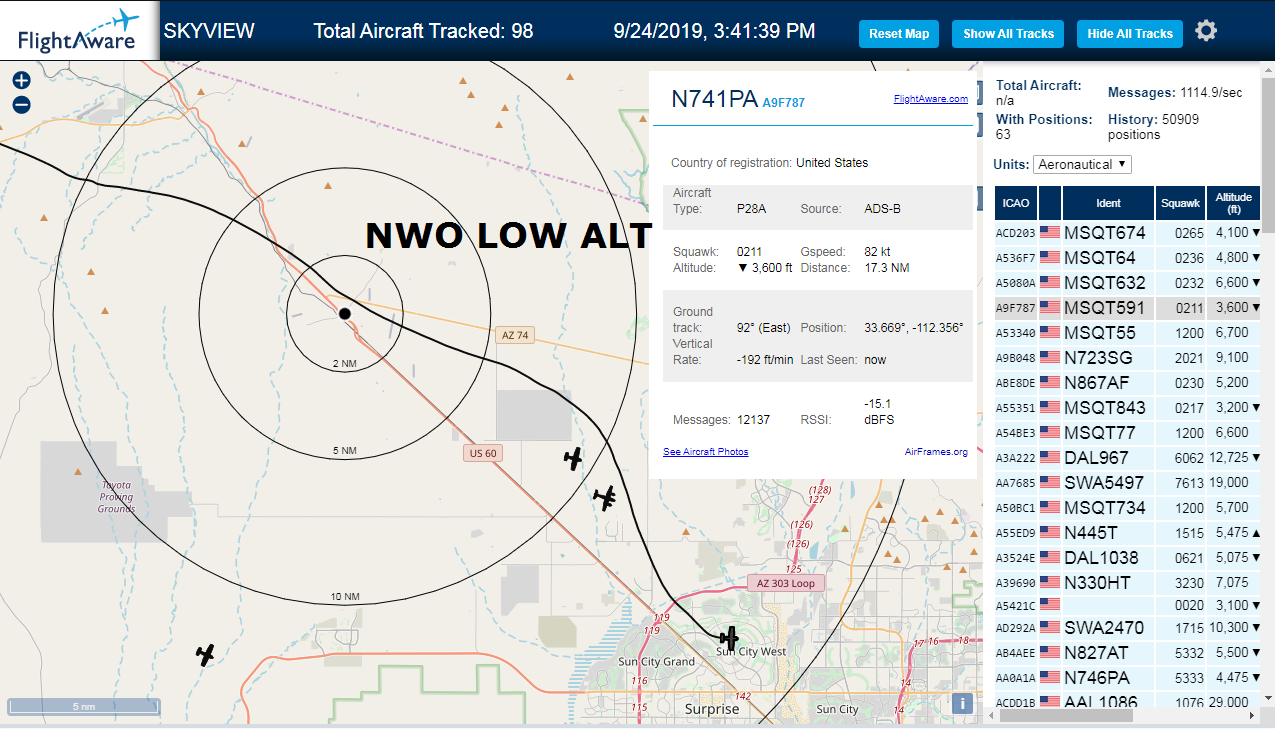Click ICAO code A536F7 in the table

click(1015, 258)
